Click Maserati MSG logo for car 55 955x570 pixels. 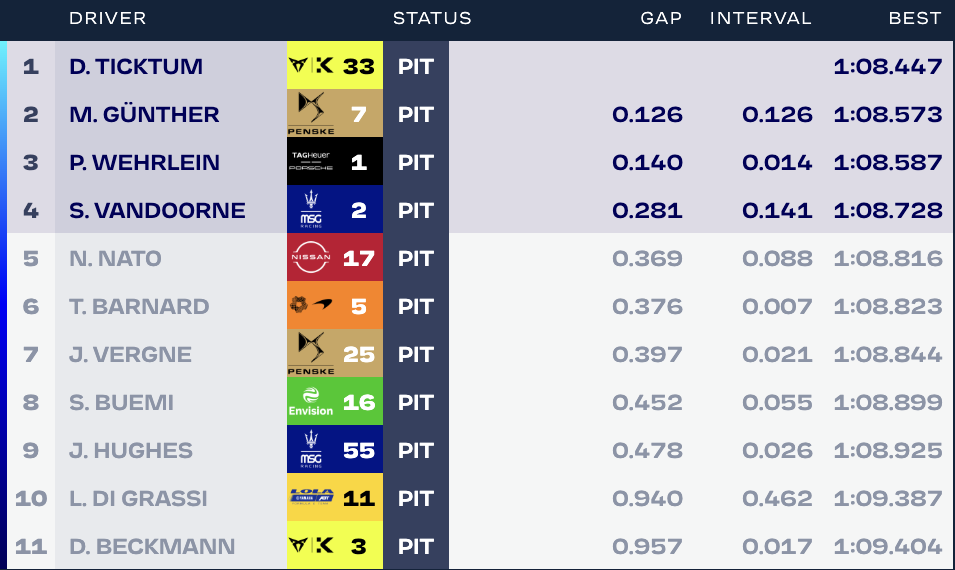311,449
